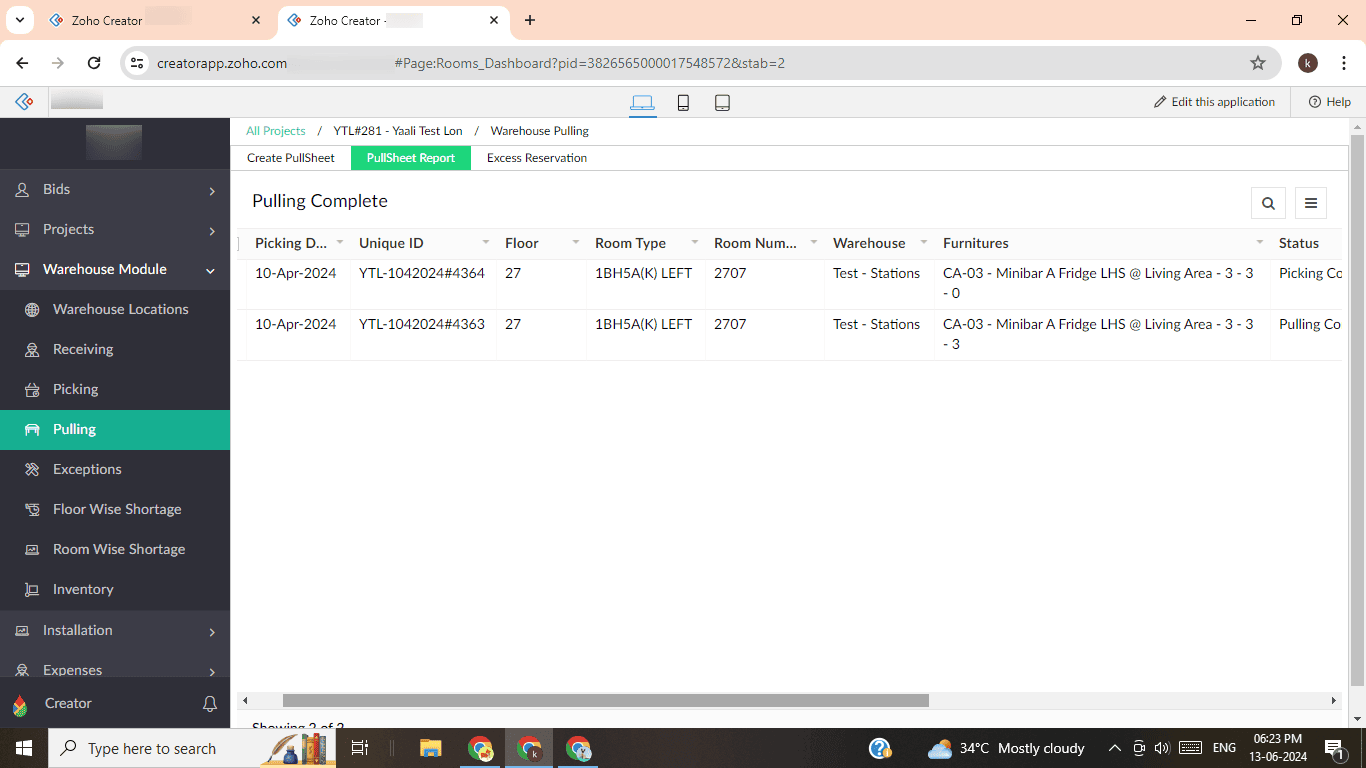
Task: Switch to the Excess Reservation tab
Action: [x=536, y=158]
